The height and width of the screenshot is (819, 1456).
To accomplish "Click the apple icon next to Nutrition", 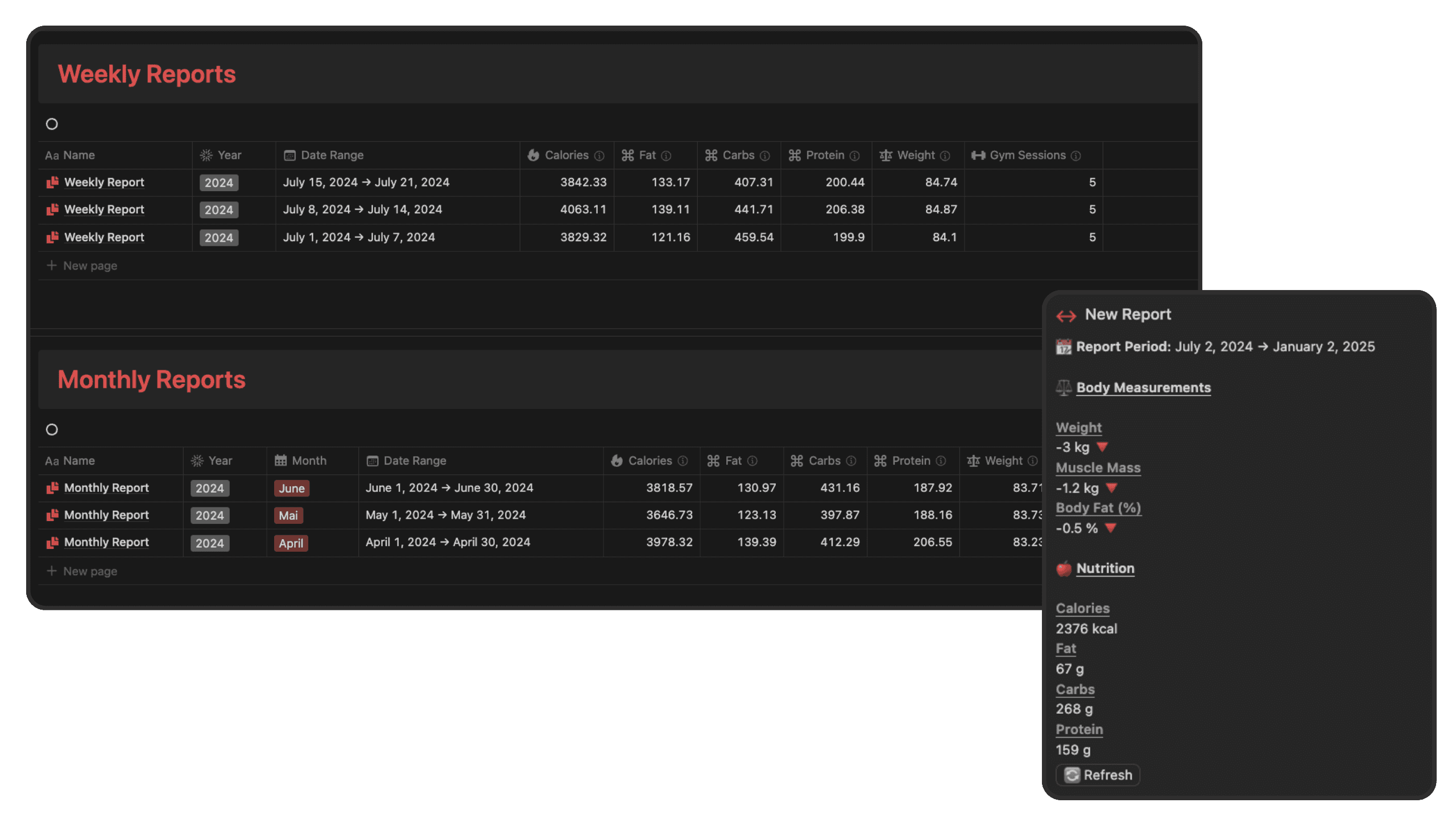I will 1064,569.
